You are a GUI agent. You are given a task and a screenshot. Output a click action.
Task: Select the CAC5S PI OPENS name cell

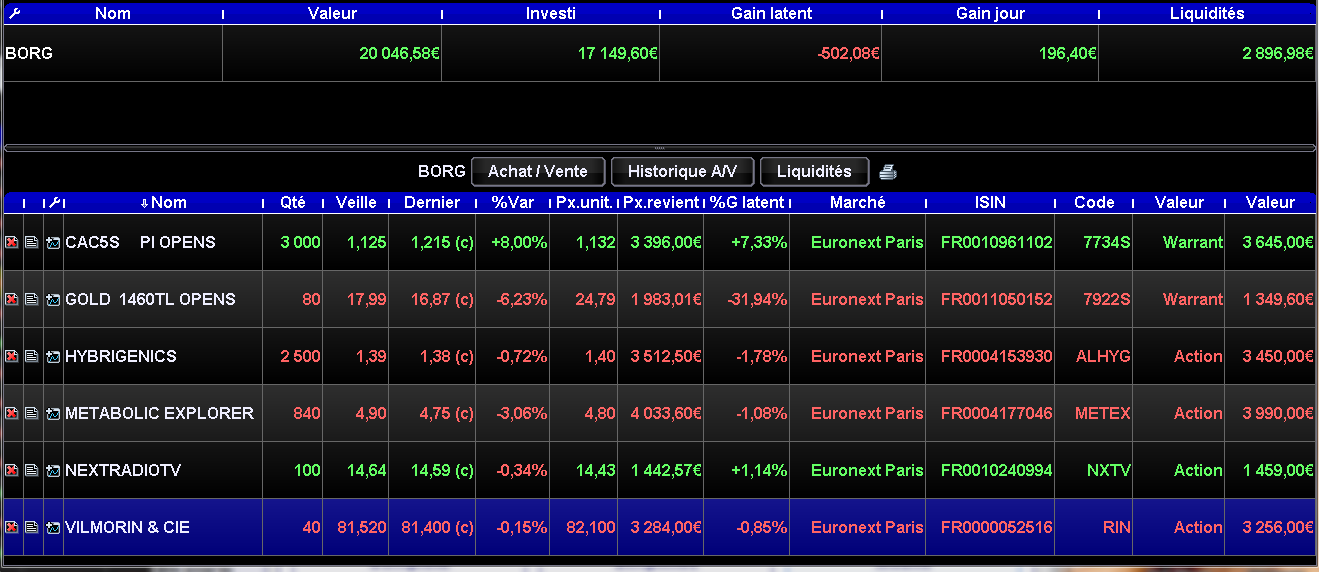[163, 243]
